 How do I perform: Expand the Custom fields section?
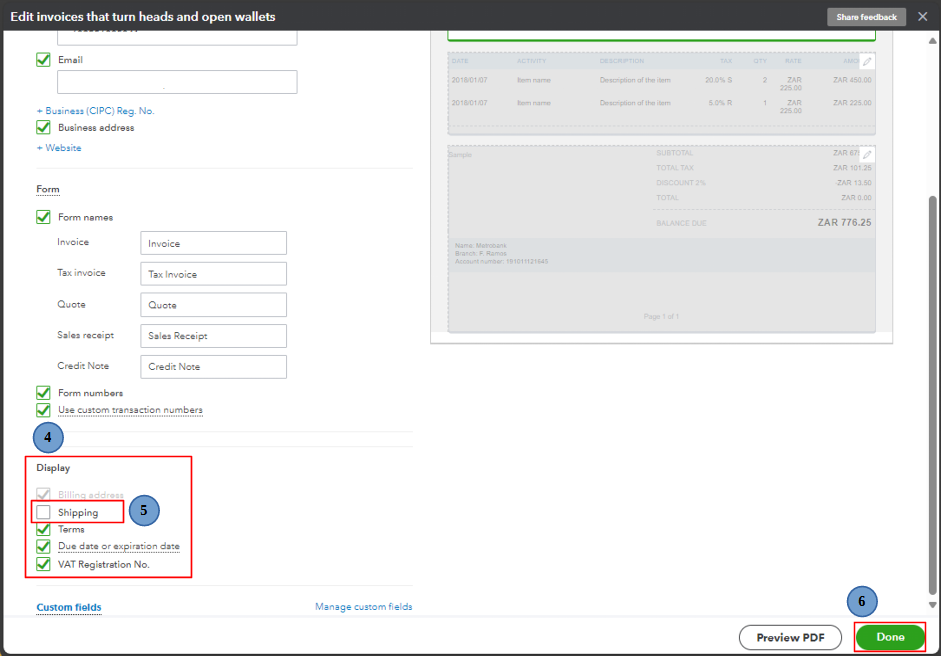pos(69,607)
